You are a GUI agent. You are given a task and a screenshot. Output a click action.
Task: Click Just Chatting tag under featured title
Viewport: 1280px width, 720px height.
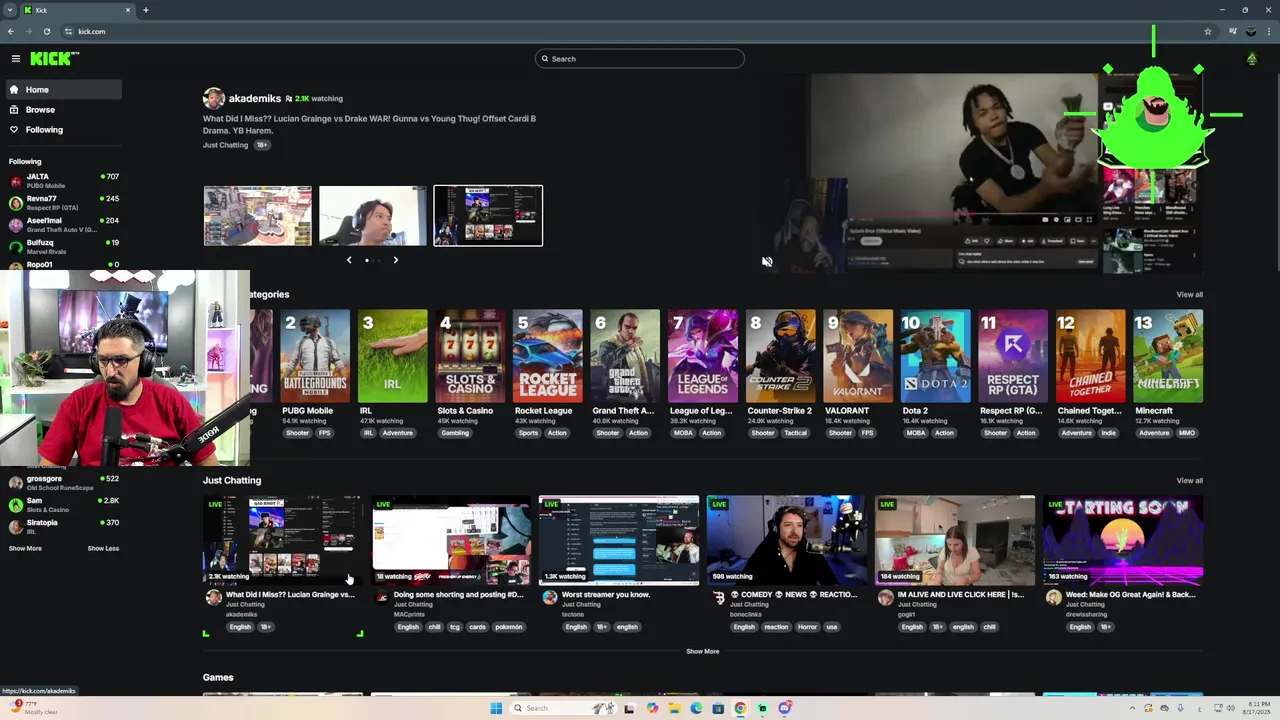click(x=225, y=145)
